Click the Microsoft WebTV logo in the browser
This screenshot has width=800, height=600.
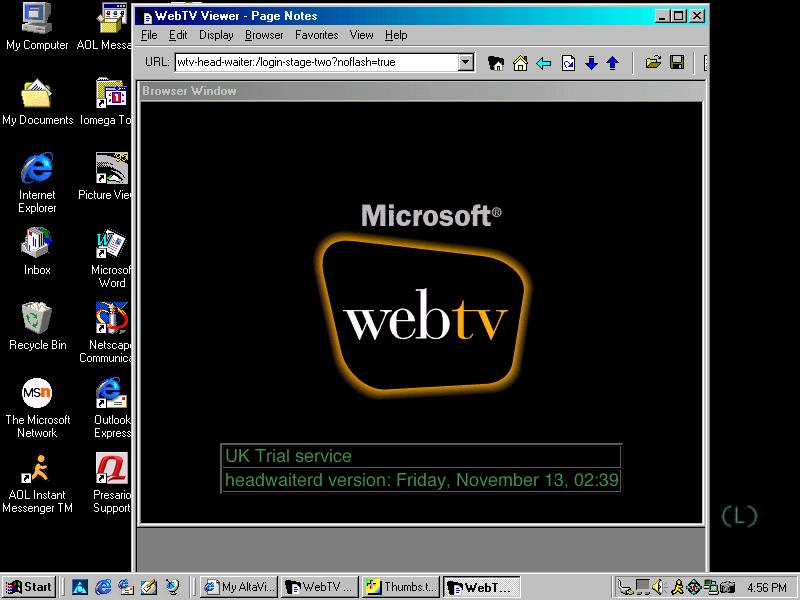424,301
